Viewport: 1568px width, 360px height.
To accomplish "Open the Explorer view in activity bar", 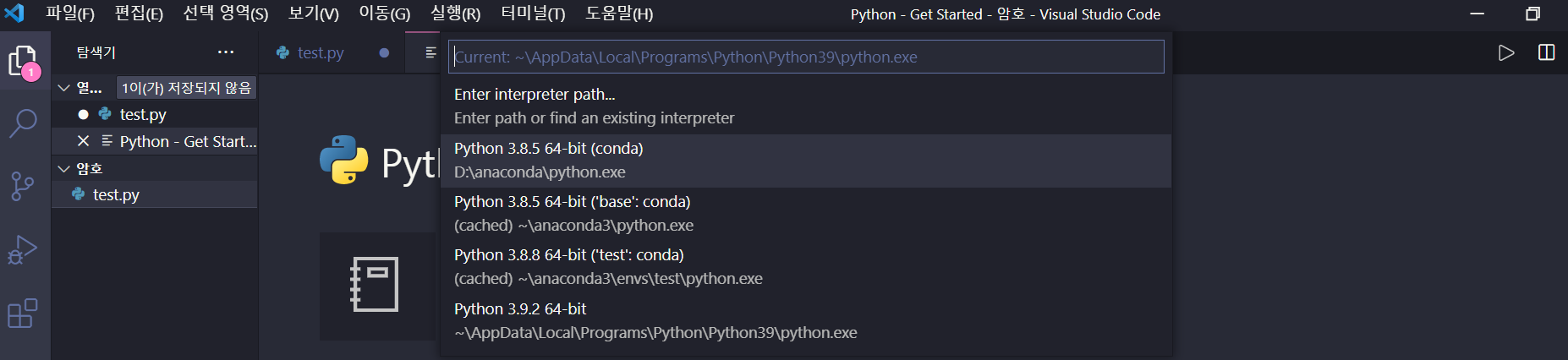I will point(23,62).
